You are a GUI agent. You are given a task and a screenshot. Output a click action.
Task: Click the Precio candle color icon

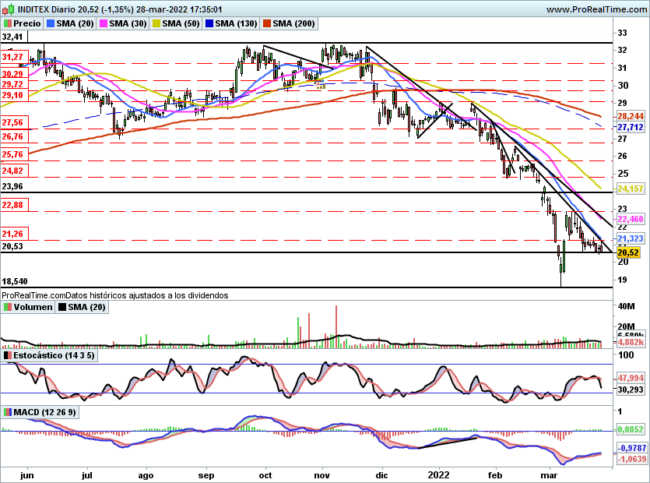coord(8,24)
